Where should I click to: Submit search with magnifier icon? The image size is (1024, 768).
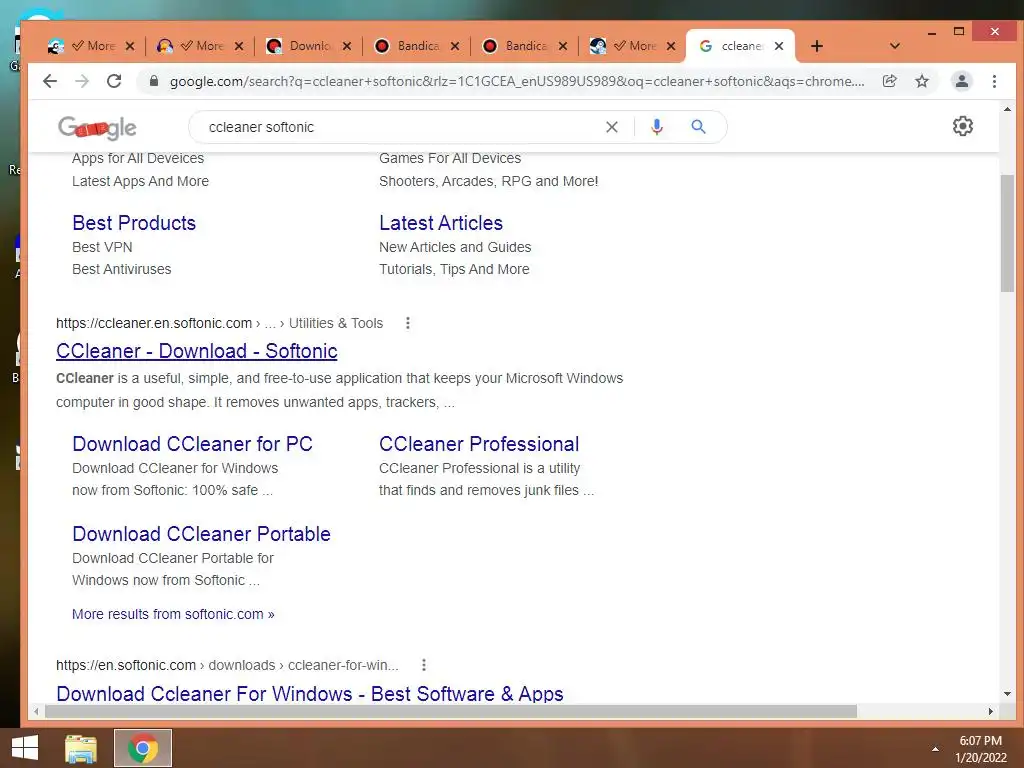coord(698,127)
